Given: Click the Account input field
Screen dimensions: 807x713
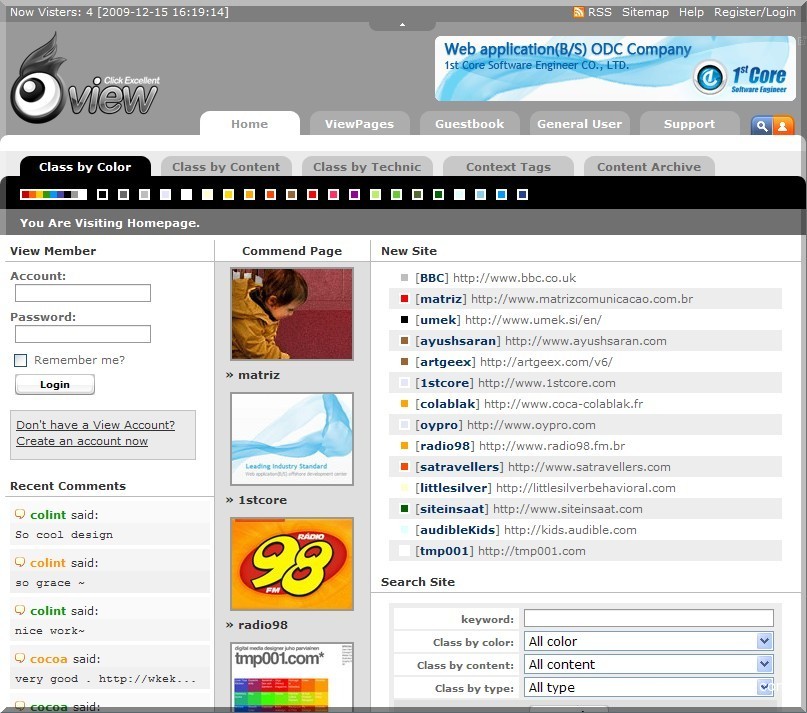Looking at the screenshot, I should [x=83, y=293].
